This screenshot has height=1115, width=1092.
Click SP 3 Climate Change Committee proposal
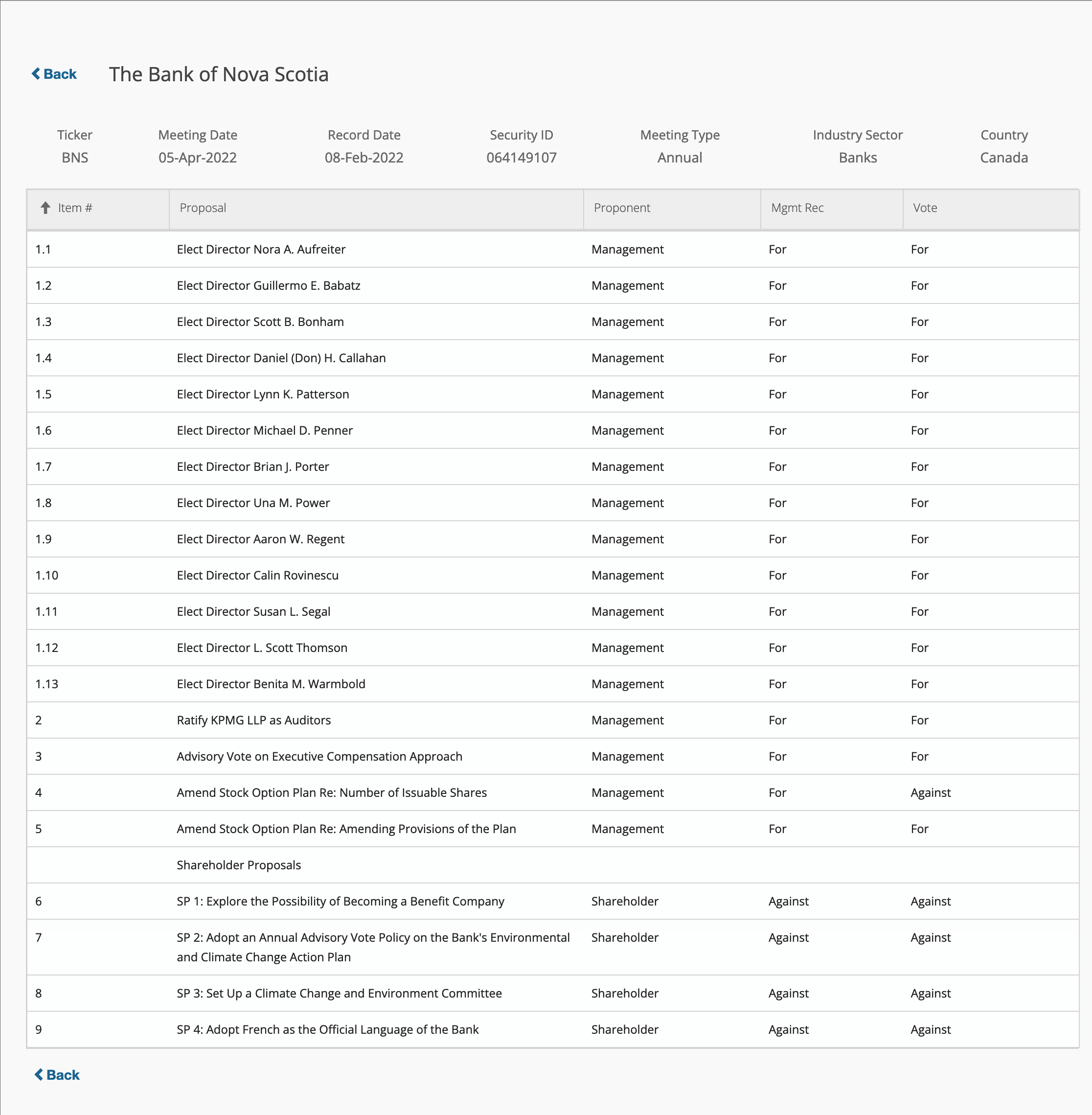[x=339, y=993]
